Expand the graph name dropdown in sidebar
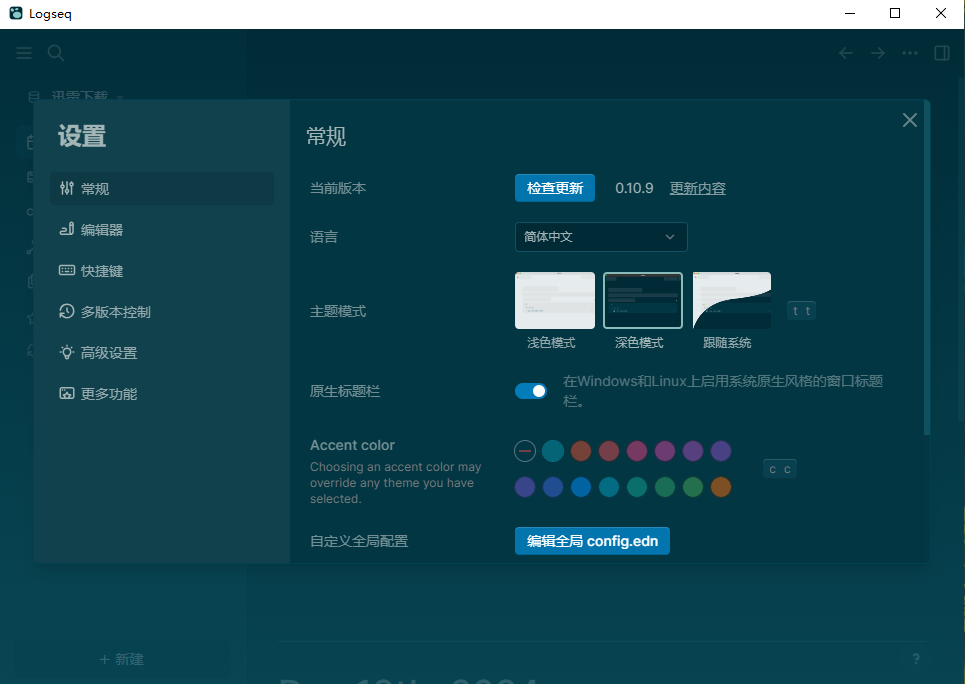Viewport: 965px width, 684px height. click(x=119, y=97)
